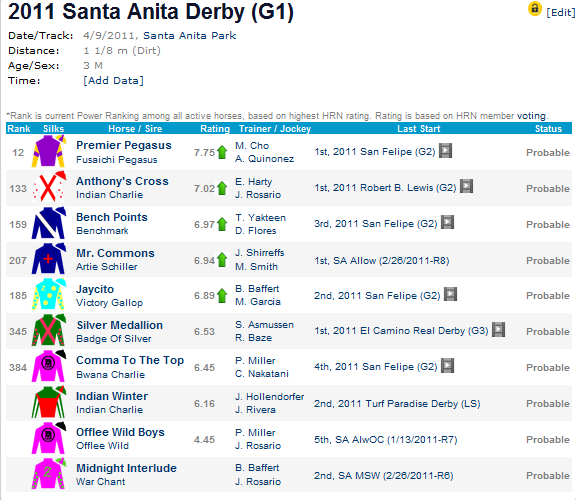The width and height of the screenshot is (576, 500).
Task: Click '2nd, SA MSW (2/26/2011-R6)' text
Action: pos(384,476)
